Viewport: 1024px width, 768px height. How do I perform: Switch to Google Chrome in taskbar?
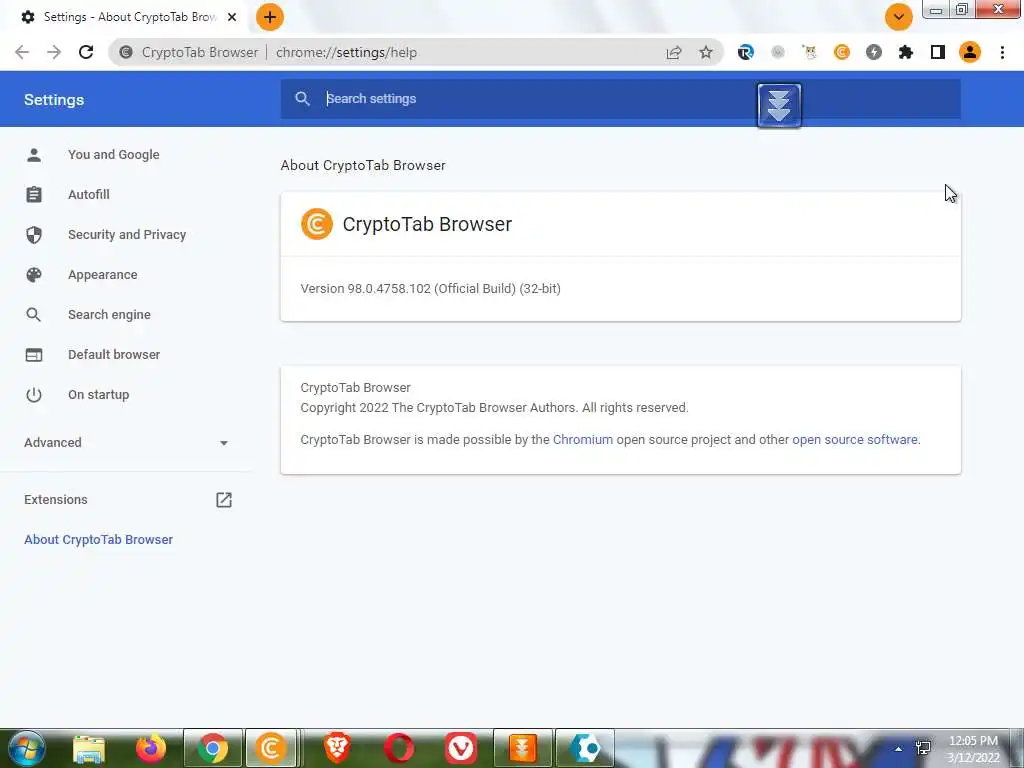(213, 748)
